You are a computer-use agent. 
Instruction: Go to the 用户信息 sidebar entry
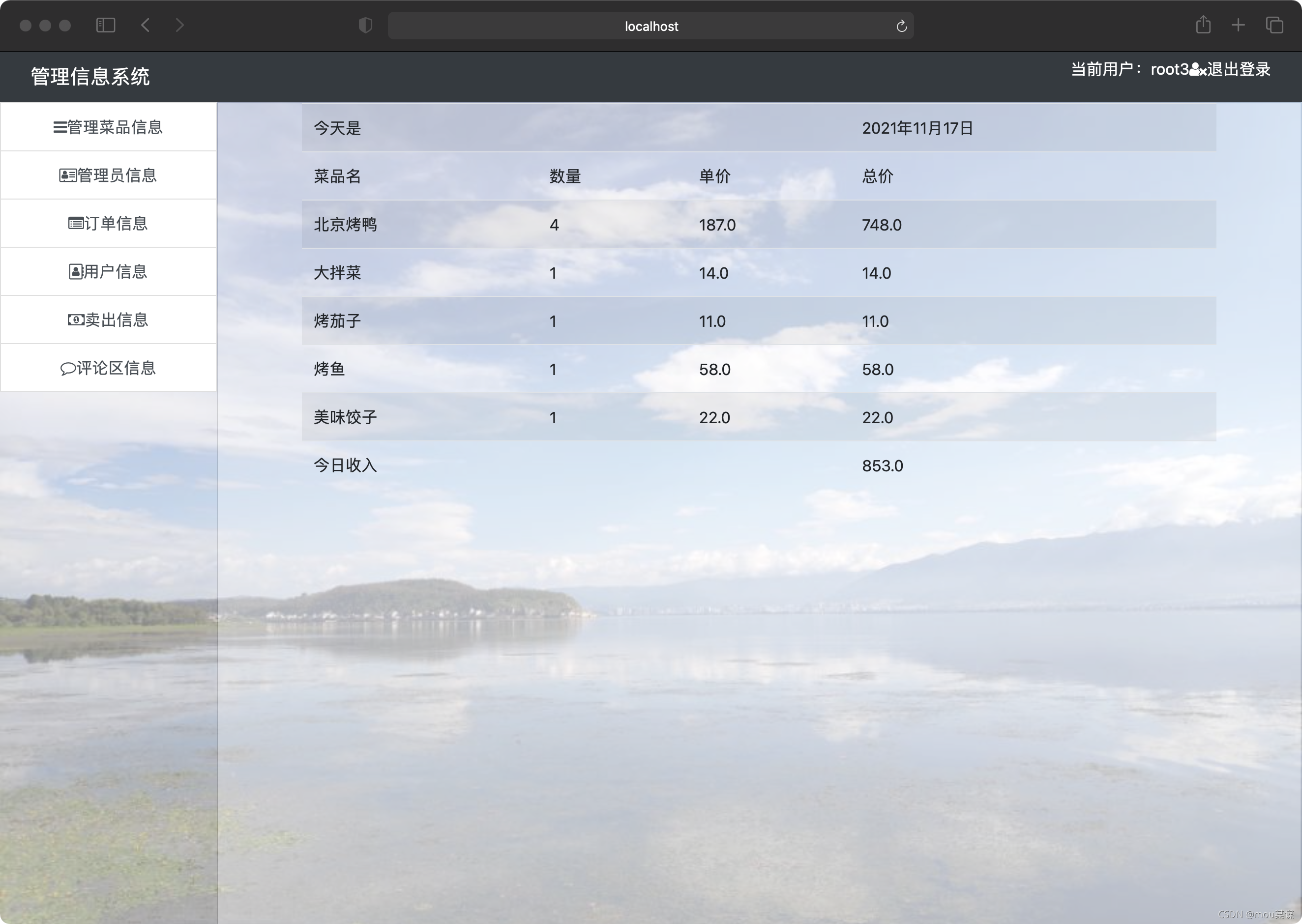pyautogui.click(x=108, y=271)
